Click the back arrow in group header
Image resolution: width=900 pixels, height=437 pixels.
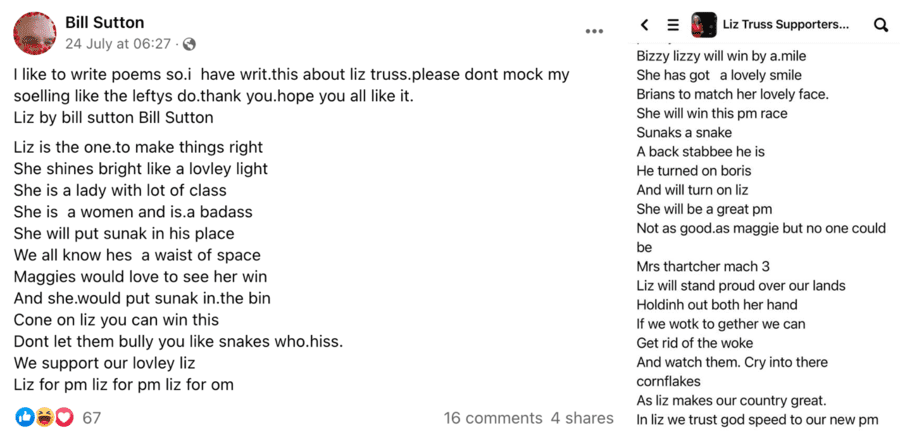pyautogui.click(x=645, y=25)
